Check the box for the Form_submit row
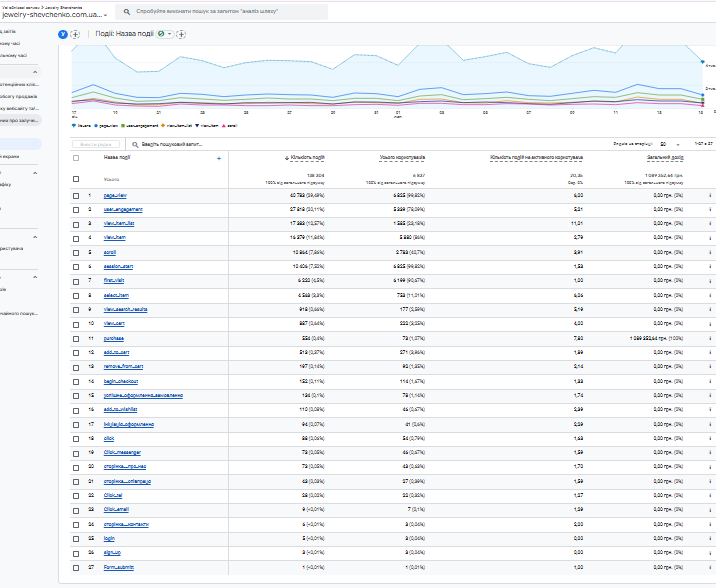This screenshot has width=716, height=588. 76,568
